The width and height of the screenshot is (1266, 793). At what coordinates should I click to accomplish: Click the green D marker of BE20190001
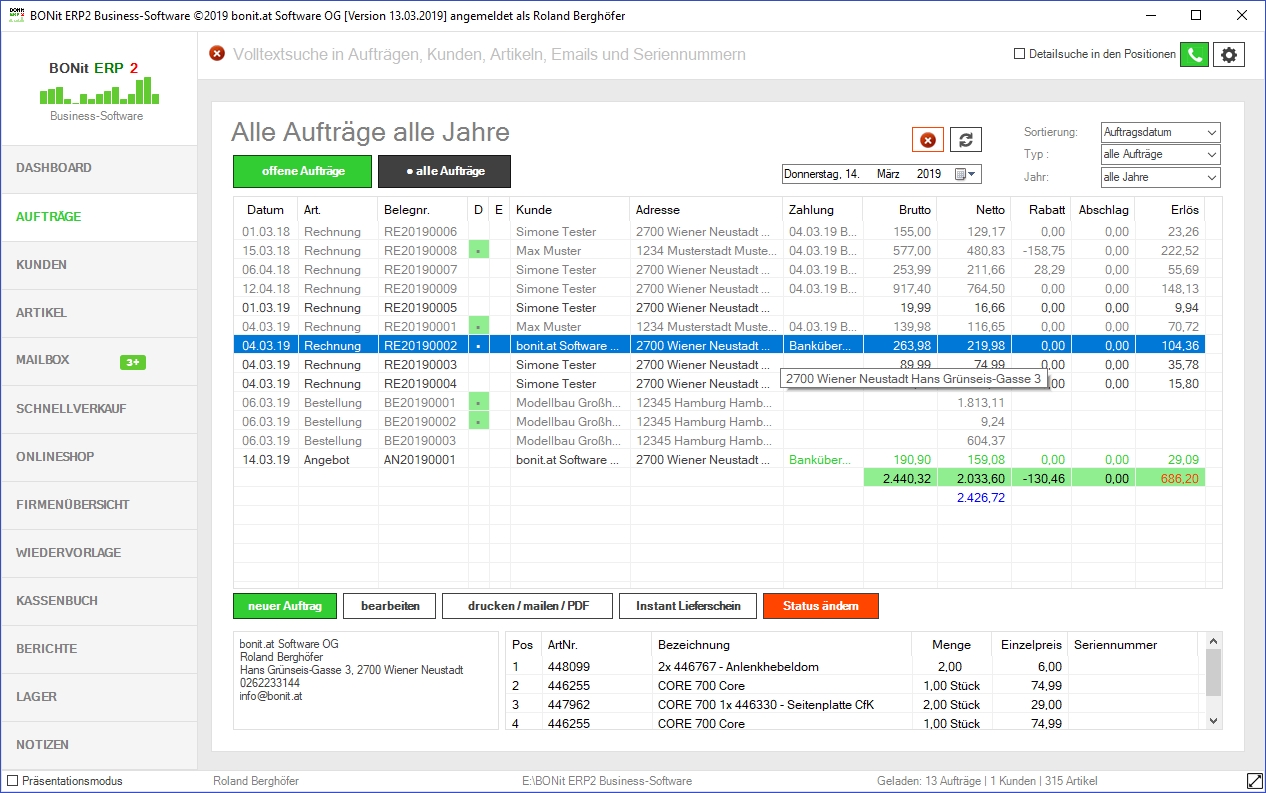478,403
